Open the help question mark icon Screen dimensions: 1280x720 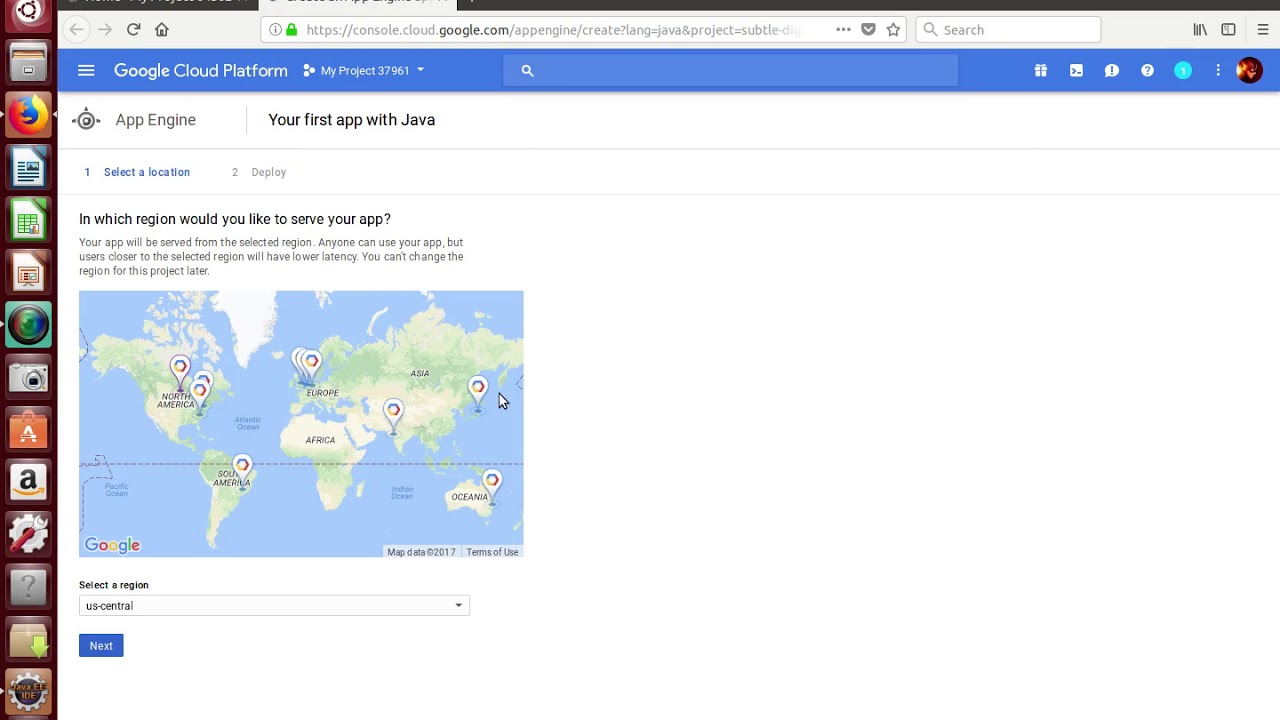tap(1147, 70)
